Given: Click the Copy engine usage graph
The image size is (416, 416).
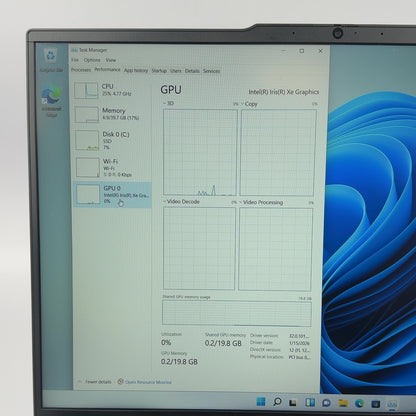Looking at the screenshot, I should coord(278,153).
